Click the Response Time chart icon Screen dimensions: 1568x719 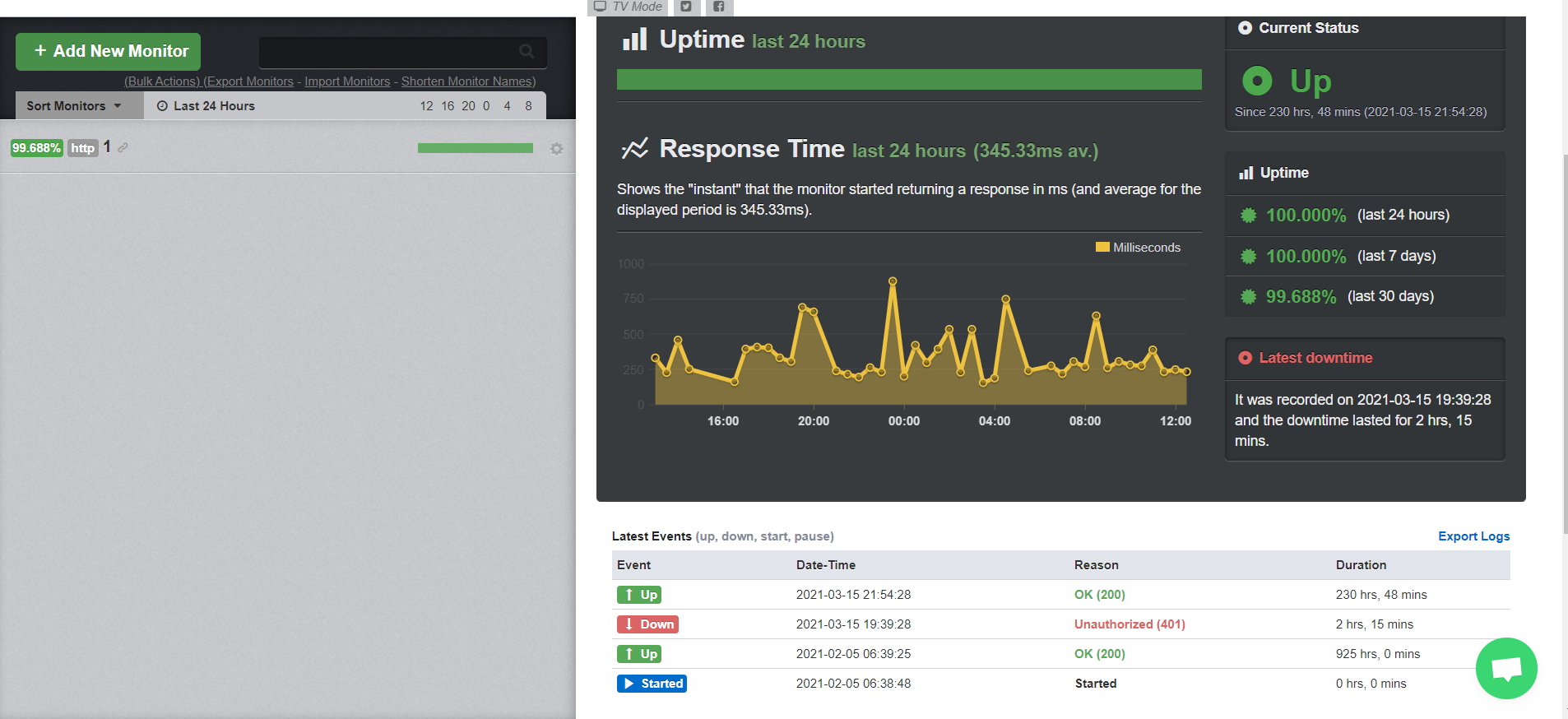point(634,149)
